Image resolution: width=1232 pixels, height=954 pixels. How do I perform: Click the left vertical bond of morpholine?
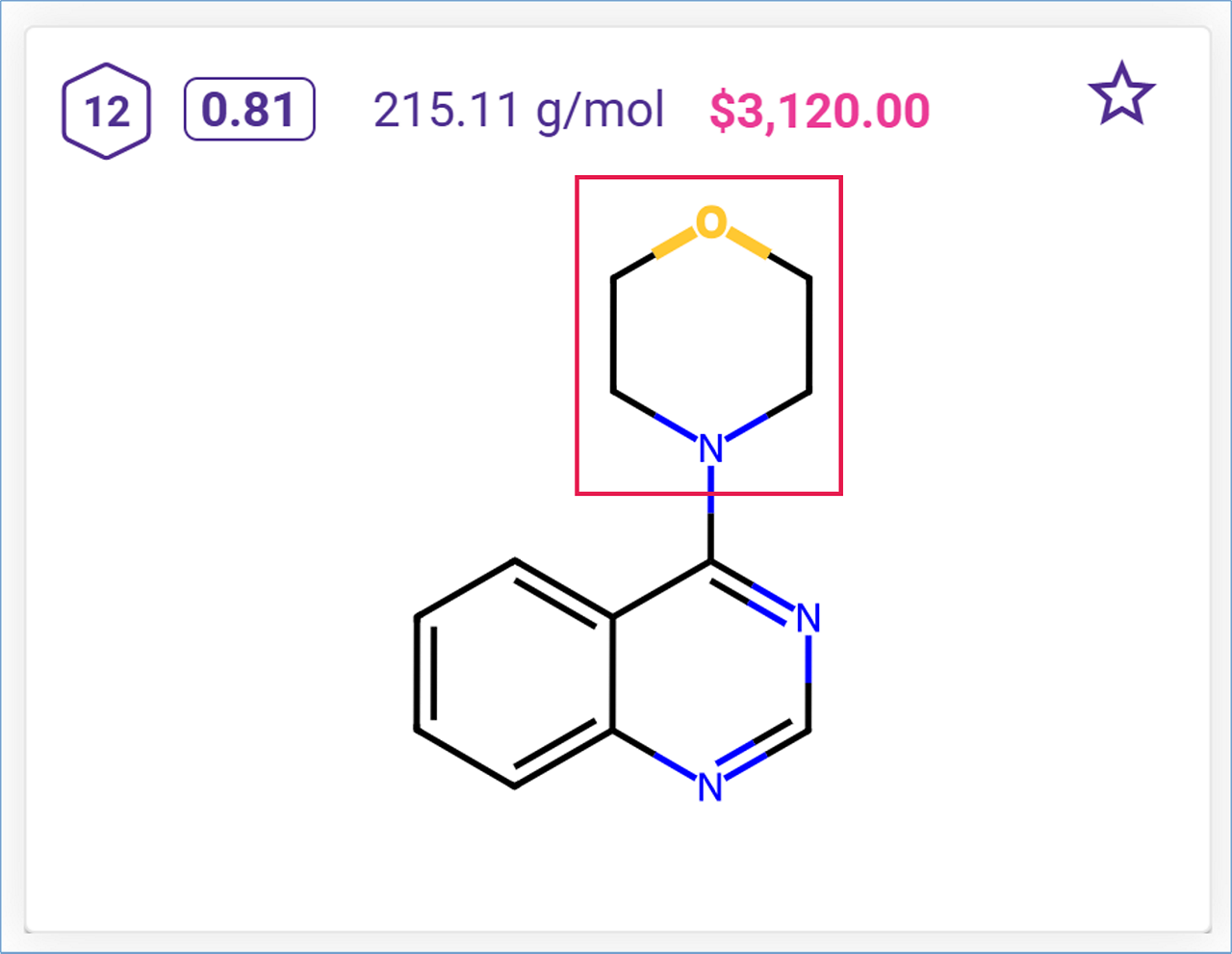[612, 335]
